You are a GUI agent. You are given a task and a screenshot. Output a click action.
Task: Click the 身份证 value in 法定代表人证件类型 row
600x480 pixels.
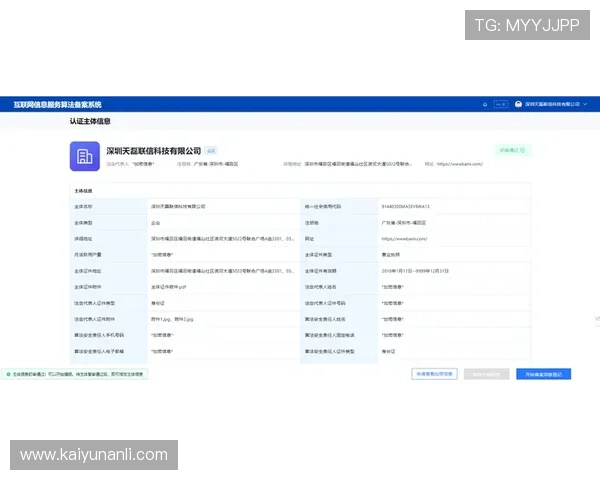tap(158, 303)
